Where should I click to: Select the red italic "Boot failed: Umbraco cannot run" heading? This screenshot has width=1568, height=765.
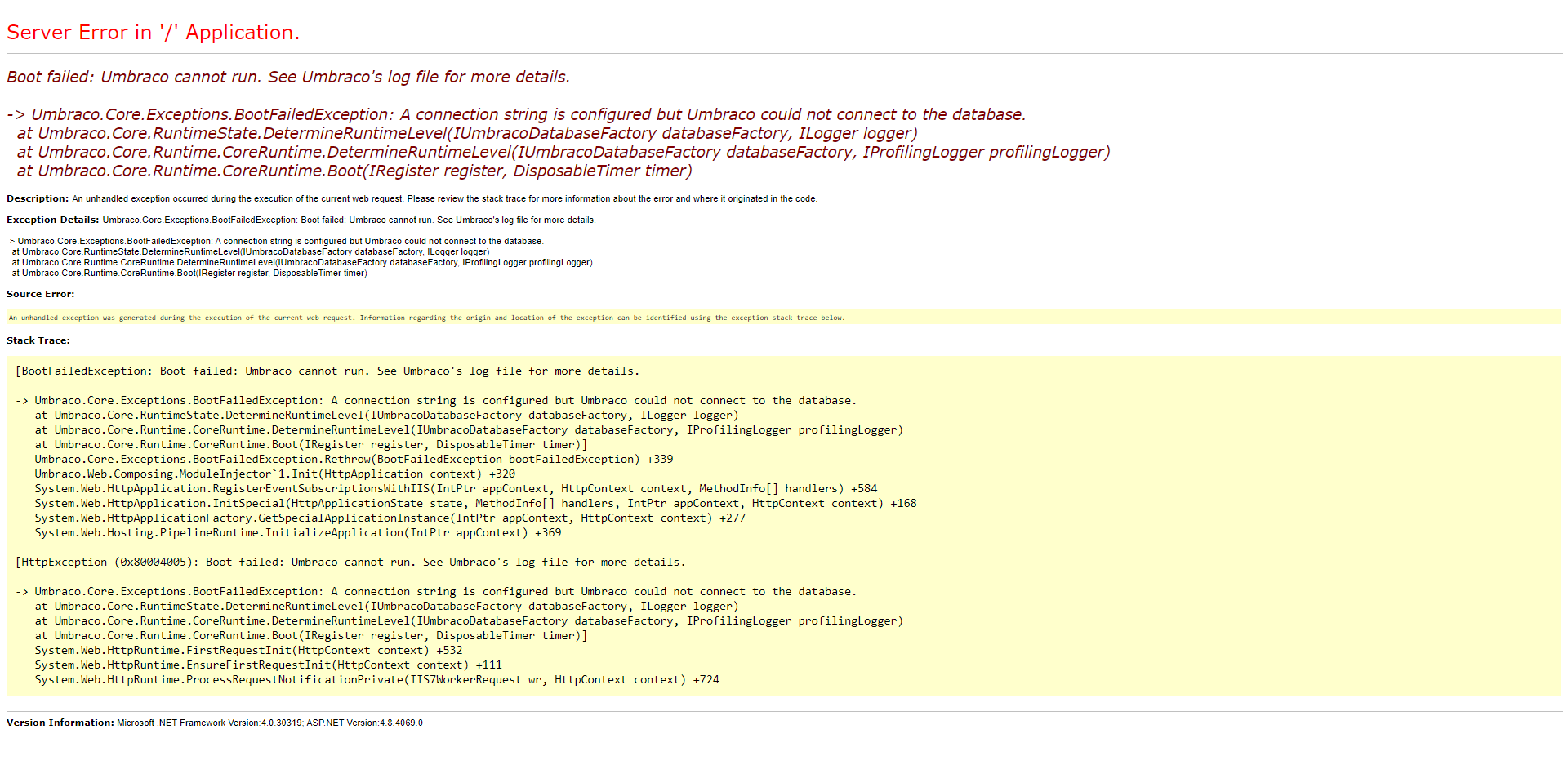[288, 77]
